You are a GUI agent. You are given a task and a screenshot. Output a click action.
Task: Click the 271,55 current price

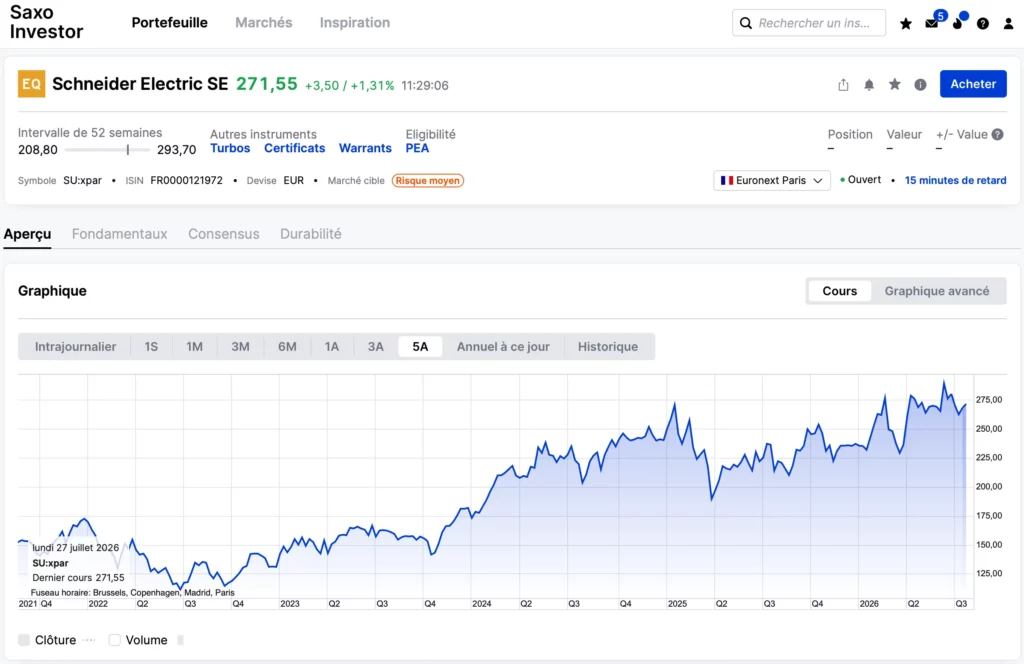coord(266,84)
